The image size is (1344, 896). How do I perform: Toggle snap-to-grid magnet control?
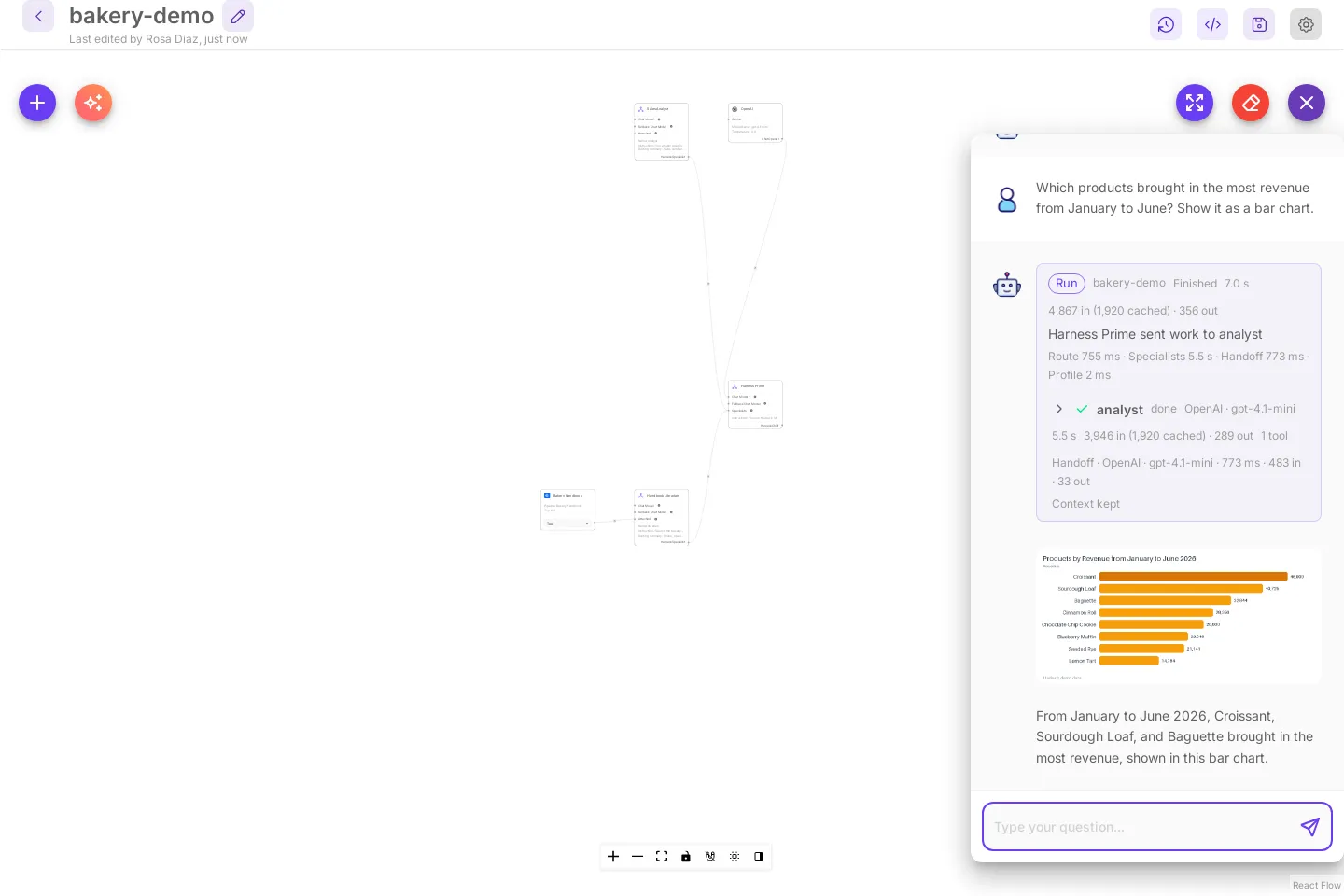pyautogui.click(x=710, y=856)
